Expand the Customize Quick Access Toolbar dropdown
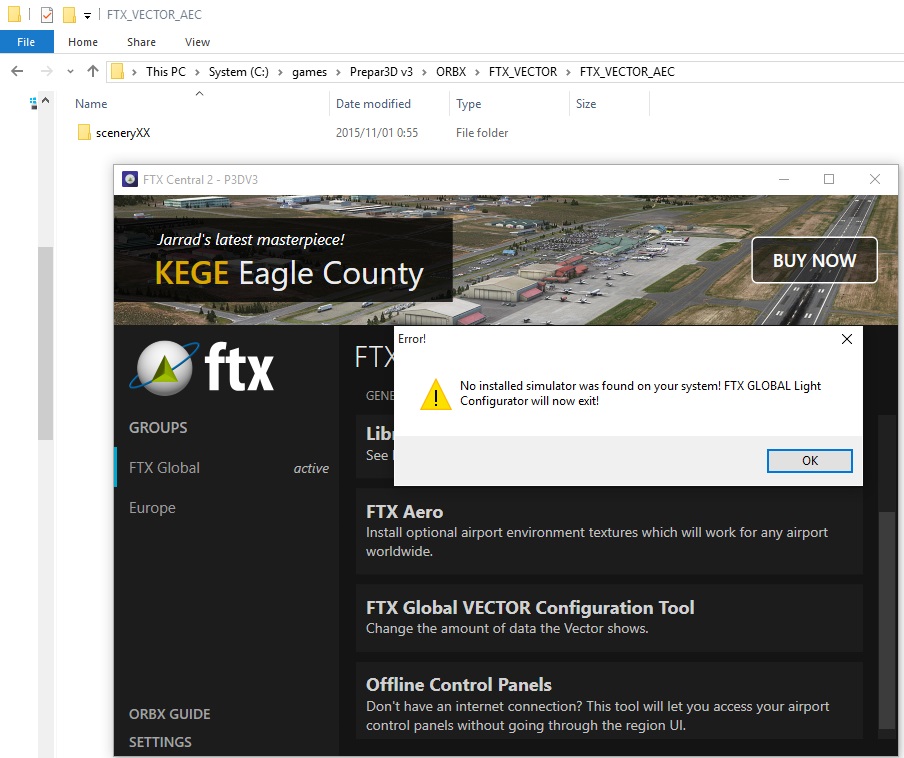Screen dimensions: 904x758 pos(87,15)
